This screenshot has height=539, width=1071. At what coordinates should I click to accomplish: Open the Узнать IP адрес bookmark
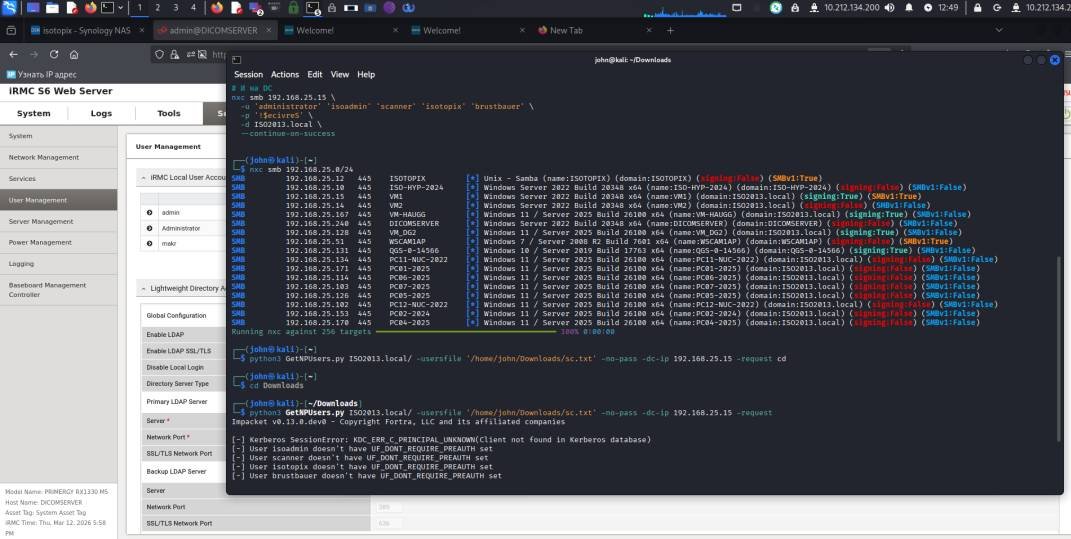(x=42, y=74)
